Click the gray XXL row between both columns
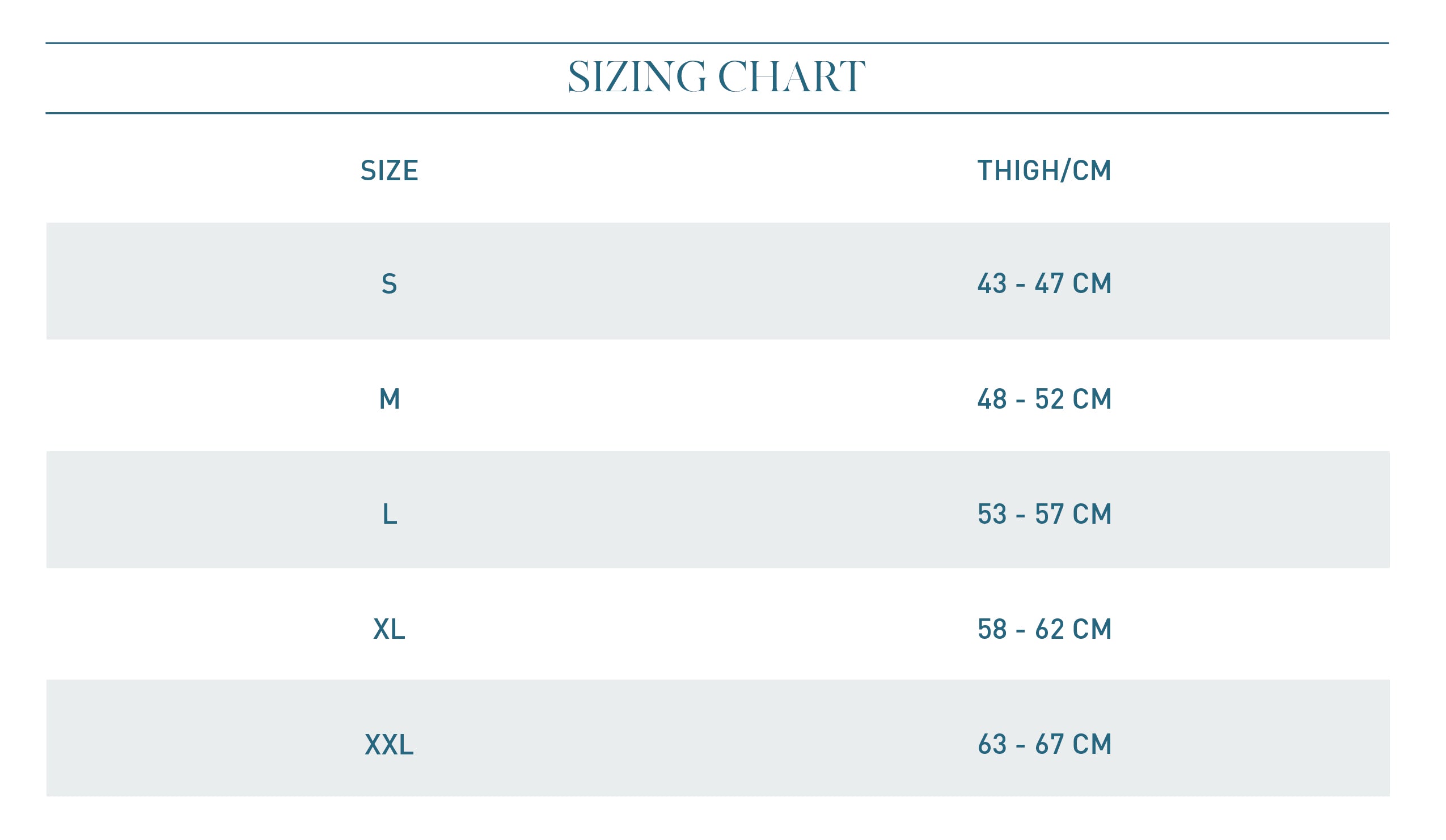The image size is (1446, 840). 717,738
